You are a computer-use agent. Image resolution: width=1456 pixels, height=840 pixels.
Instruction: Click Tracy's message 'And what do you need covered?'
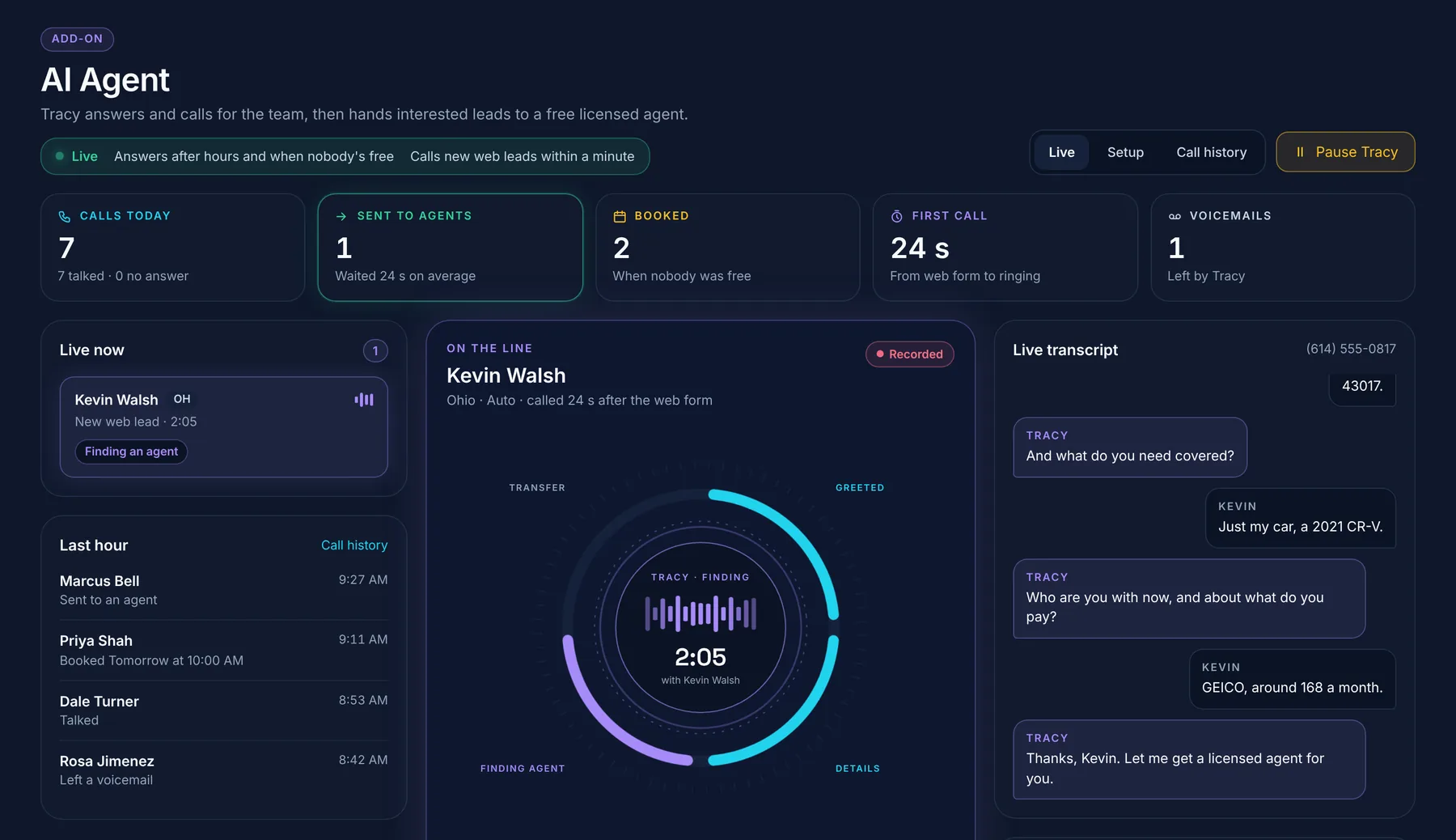tap(1130, 448)
